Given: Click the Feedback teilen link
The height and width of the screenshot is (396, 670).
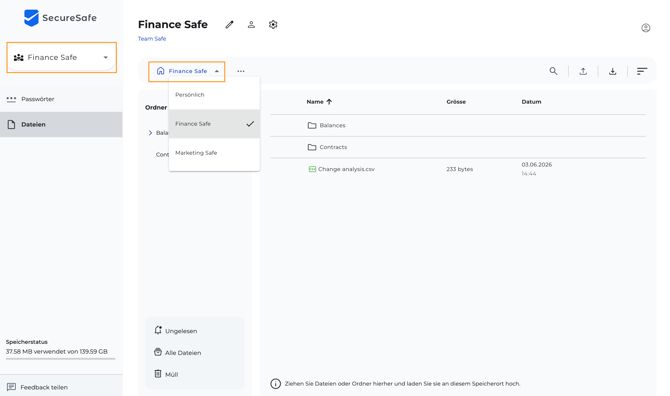Looking at the screenshot, I should click(x=44, y=387).
